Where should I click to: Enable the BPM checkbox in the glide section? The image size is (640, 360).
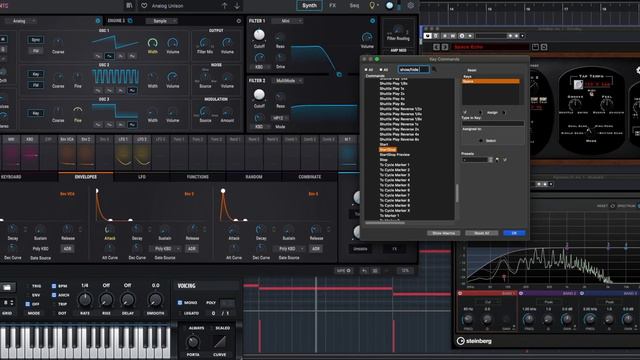(x=54, y=286)
